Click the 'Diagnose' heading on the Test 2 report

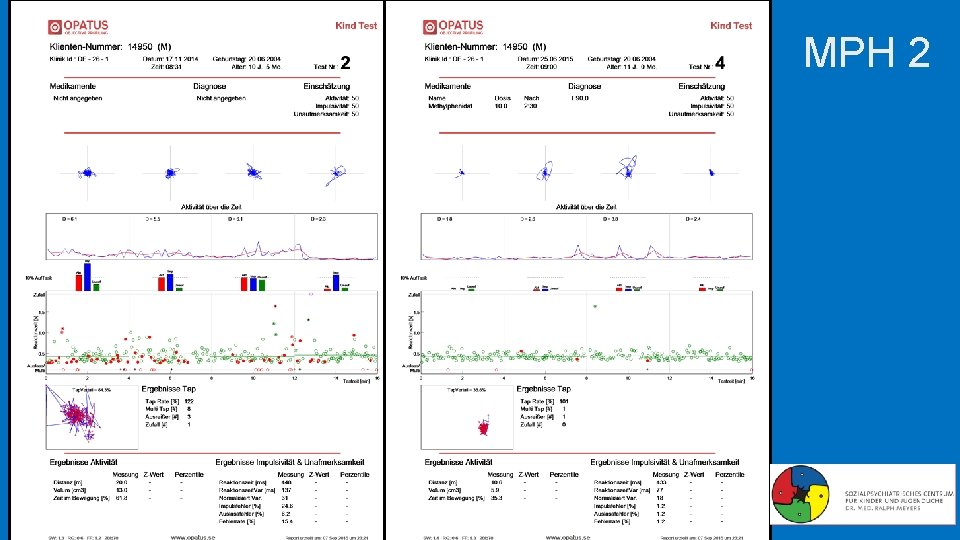210,86
